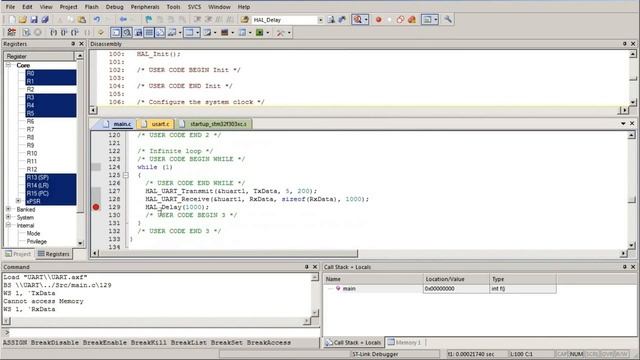Open the Flash menu
640x360 pixels.
pyautogui.click(x=91, y=7)
